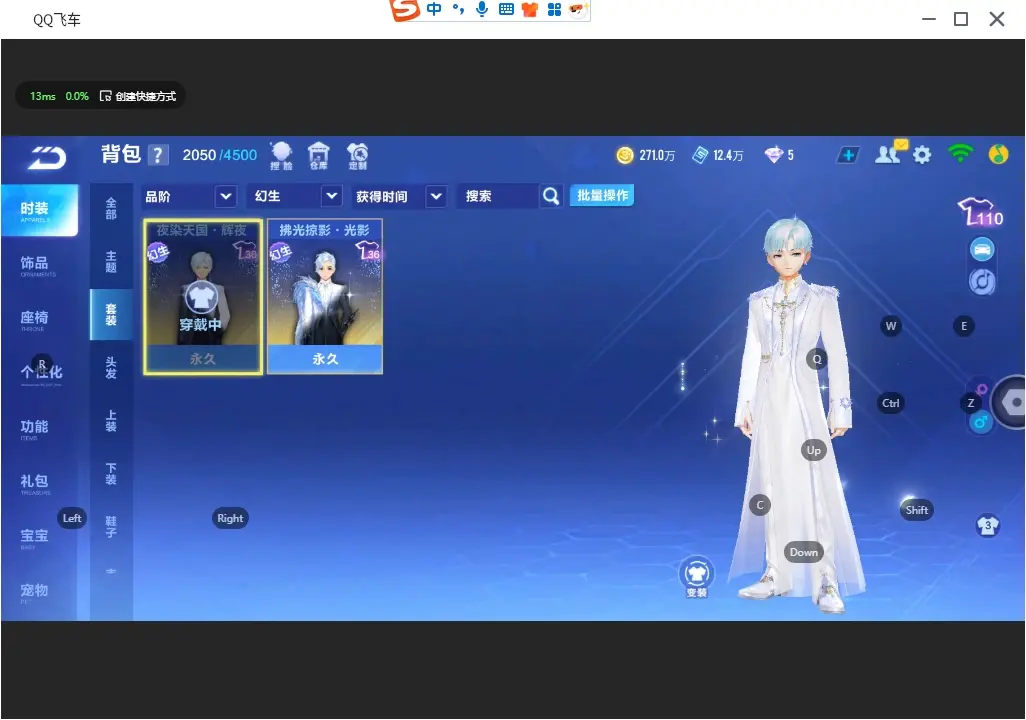Click the purple diamond currency icon
The height and width of the screenshot is (720, 1026).
pos(773,155)
